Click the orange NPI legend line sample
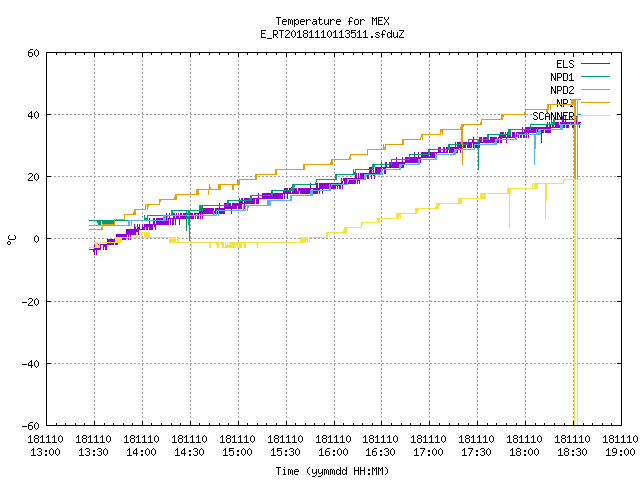The width and height of the screenshot is (640, 480). pos(595,102)
